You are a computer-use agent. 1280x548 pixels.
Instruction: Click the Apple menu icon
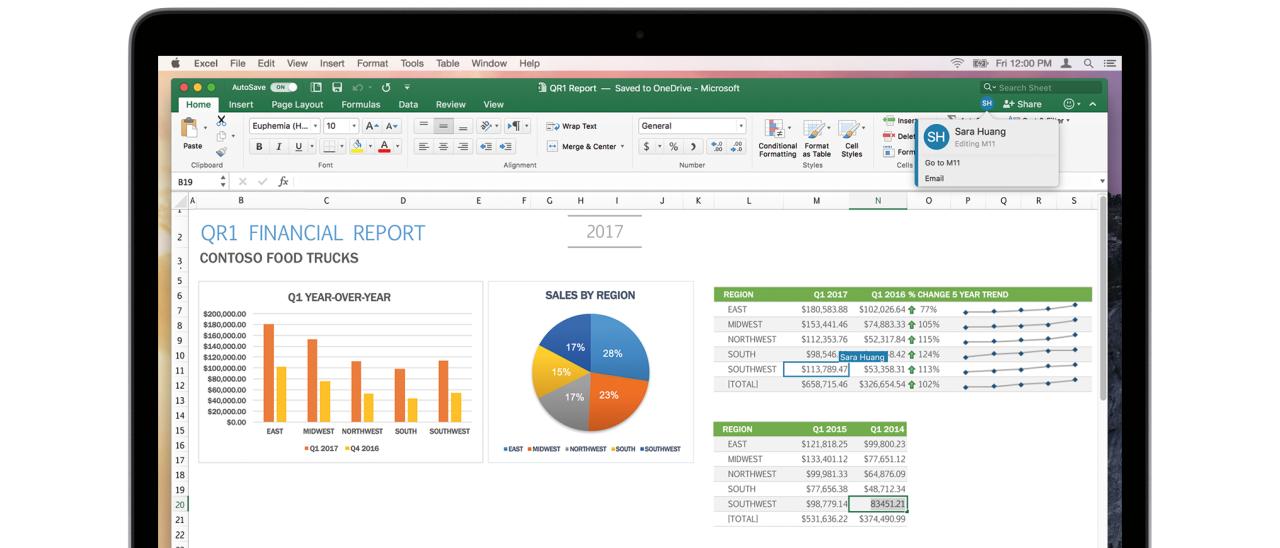pos(175,63)
